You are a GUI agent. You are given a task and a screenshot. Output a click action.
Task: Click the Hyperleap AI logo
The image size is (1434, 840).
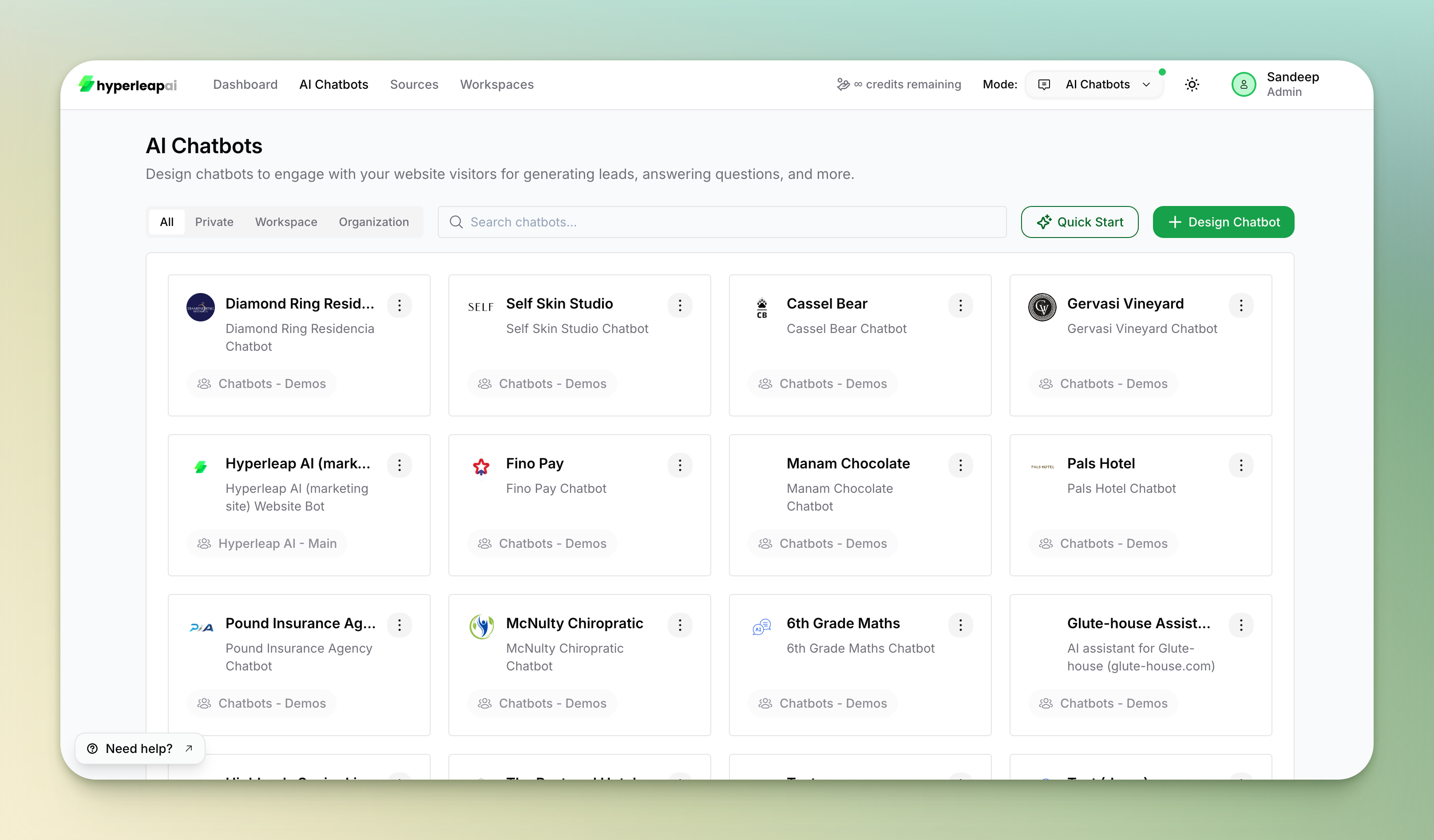pos(127,85)
